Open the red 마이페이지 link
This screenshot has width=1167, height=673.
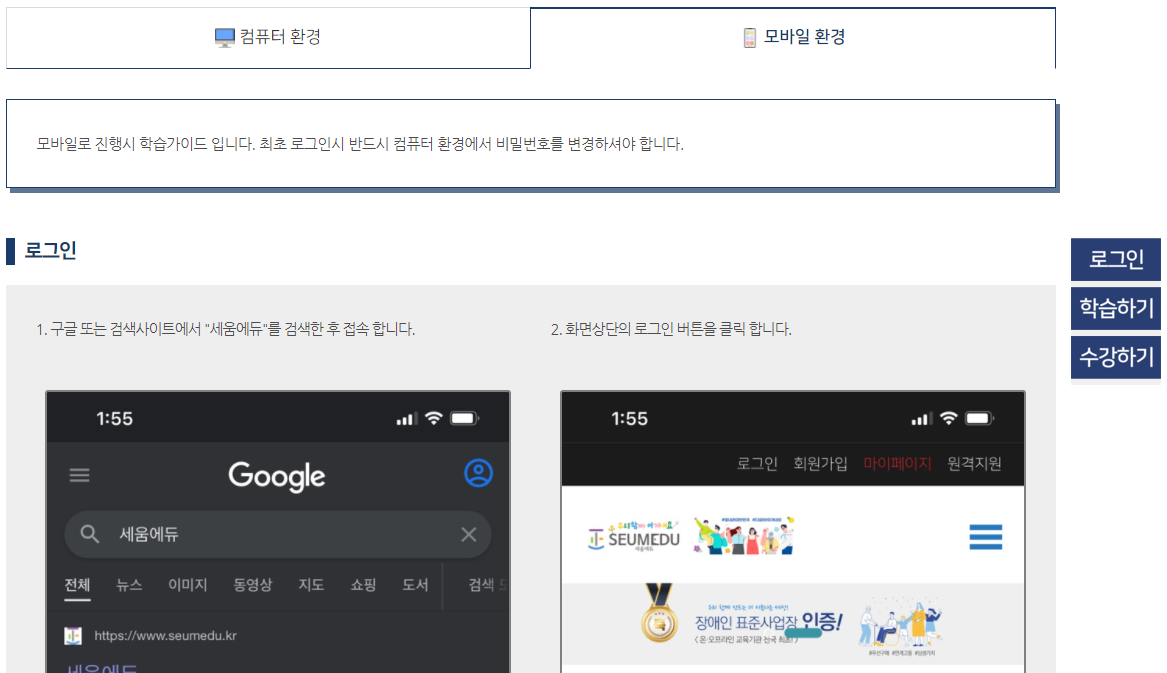(x=897, y=464)
